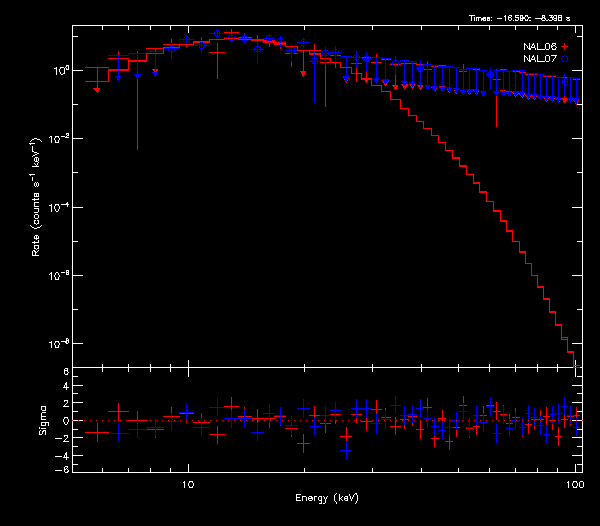This screenshot has height=526, width=600.
Task: Click the Times range text at top right
Action: [525, 18]
